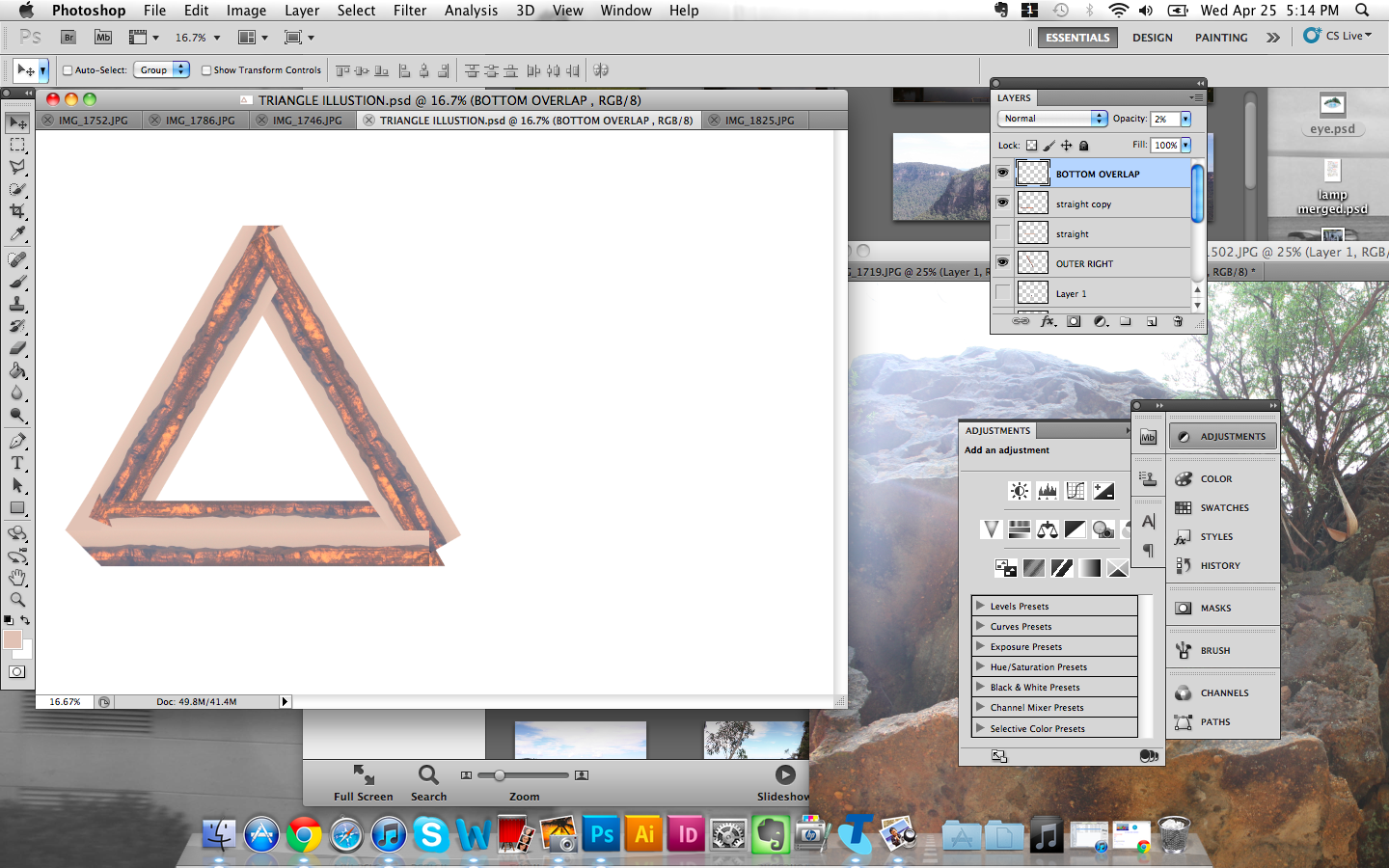
Task: Select the Pen tool
Action: point(17,441)
